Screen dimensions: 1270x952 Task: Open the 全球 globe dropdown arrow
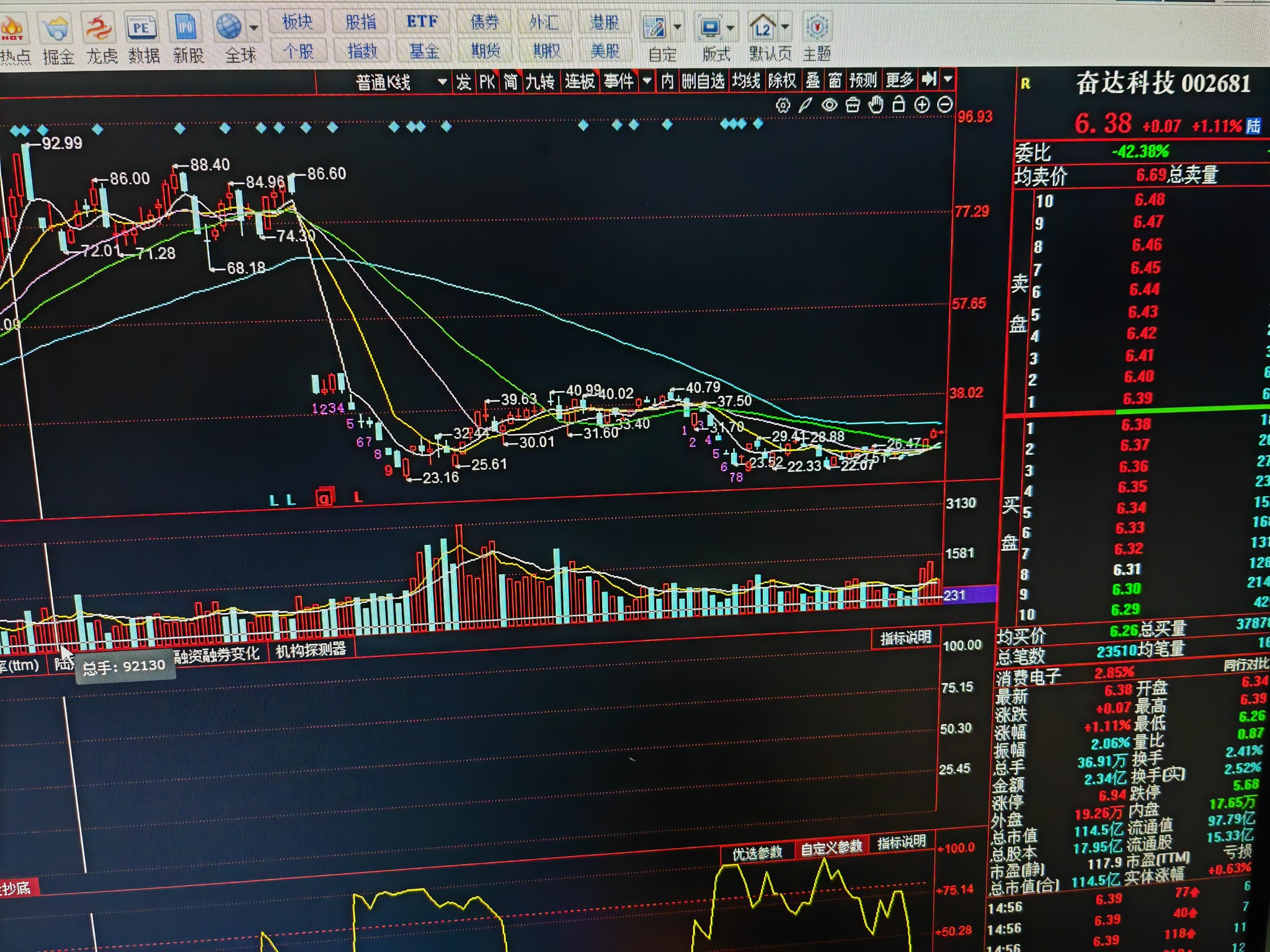254,27
